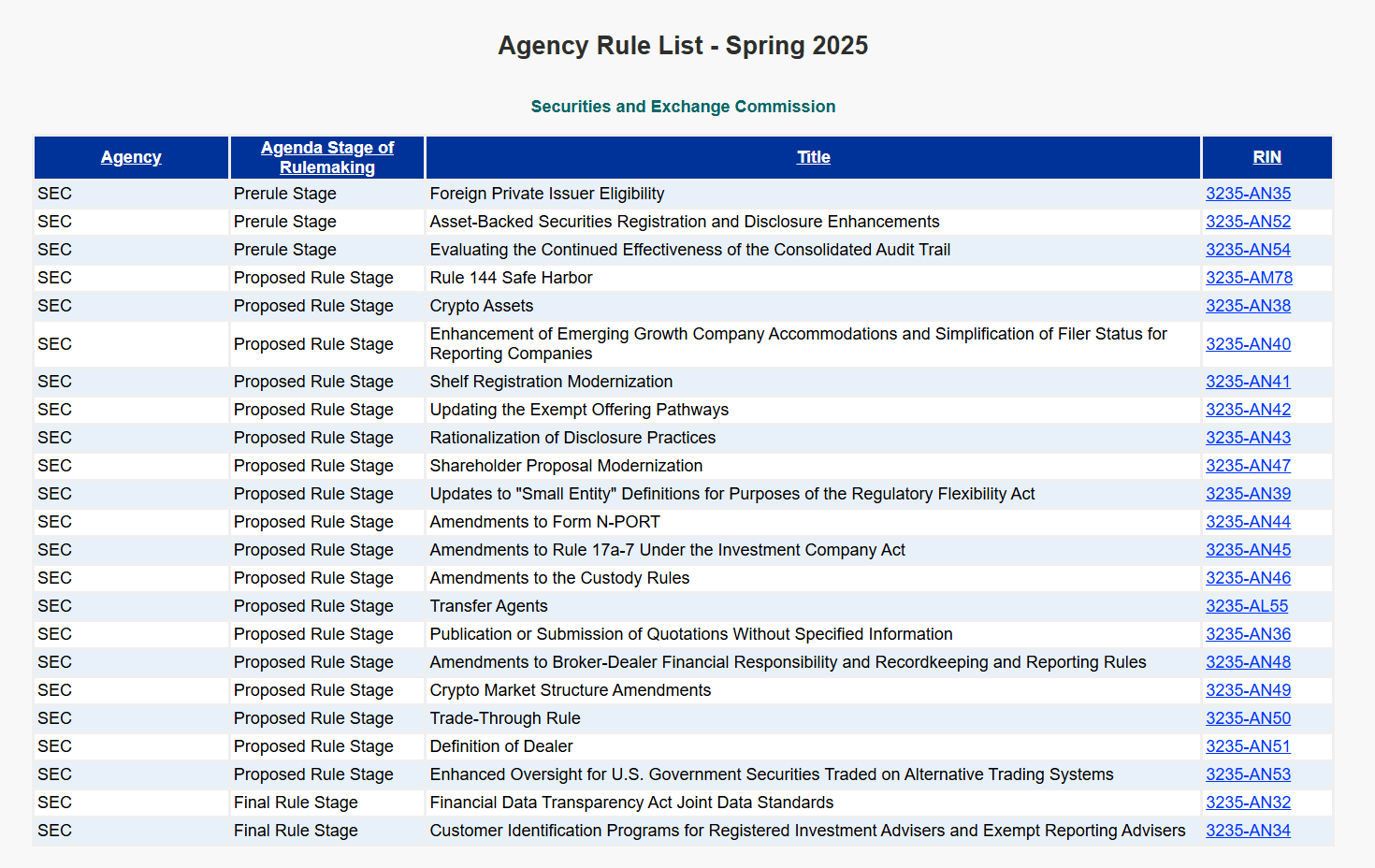Click 'Enhancement of Emerging Growth Company' title
The image size is (1375, 868).
[x=799, y=344]
